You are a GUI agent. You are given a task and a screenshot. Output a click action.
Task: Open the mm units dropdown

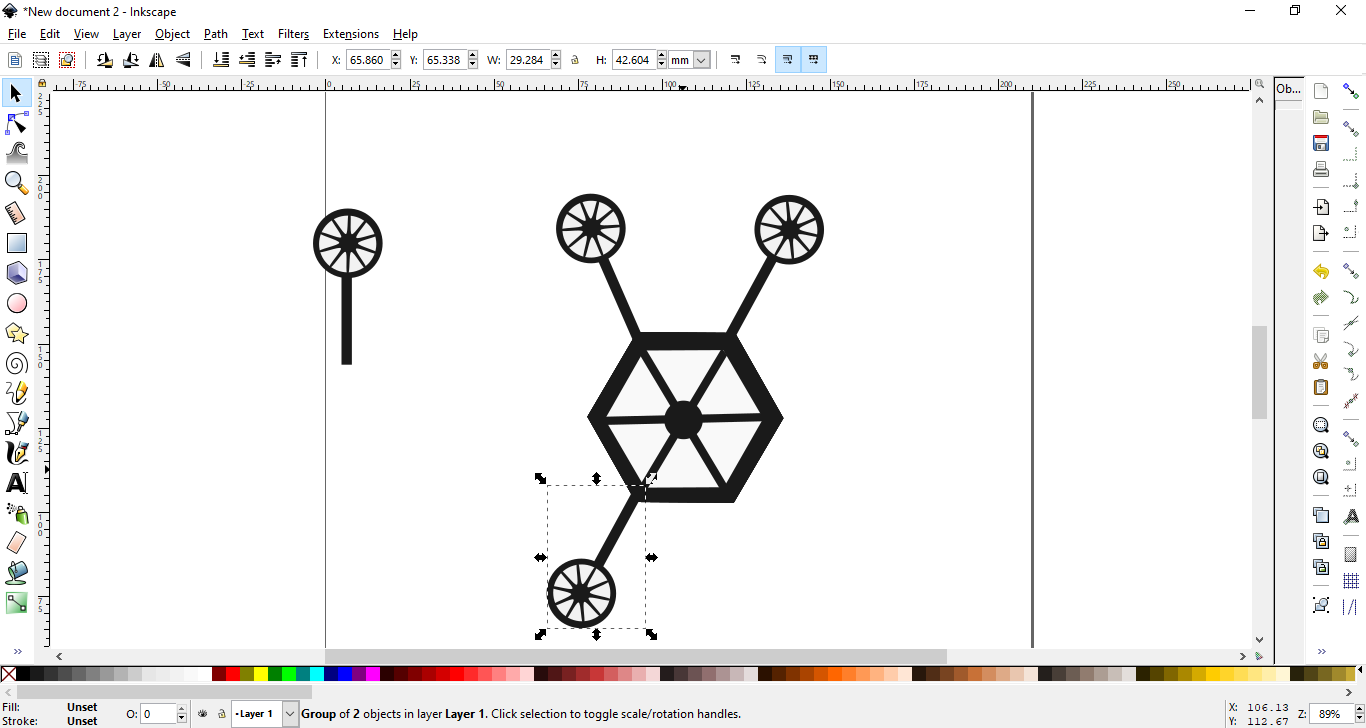701,60
